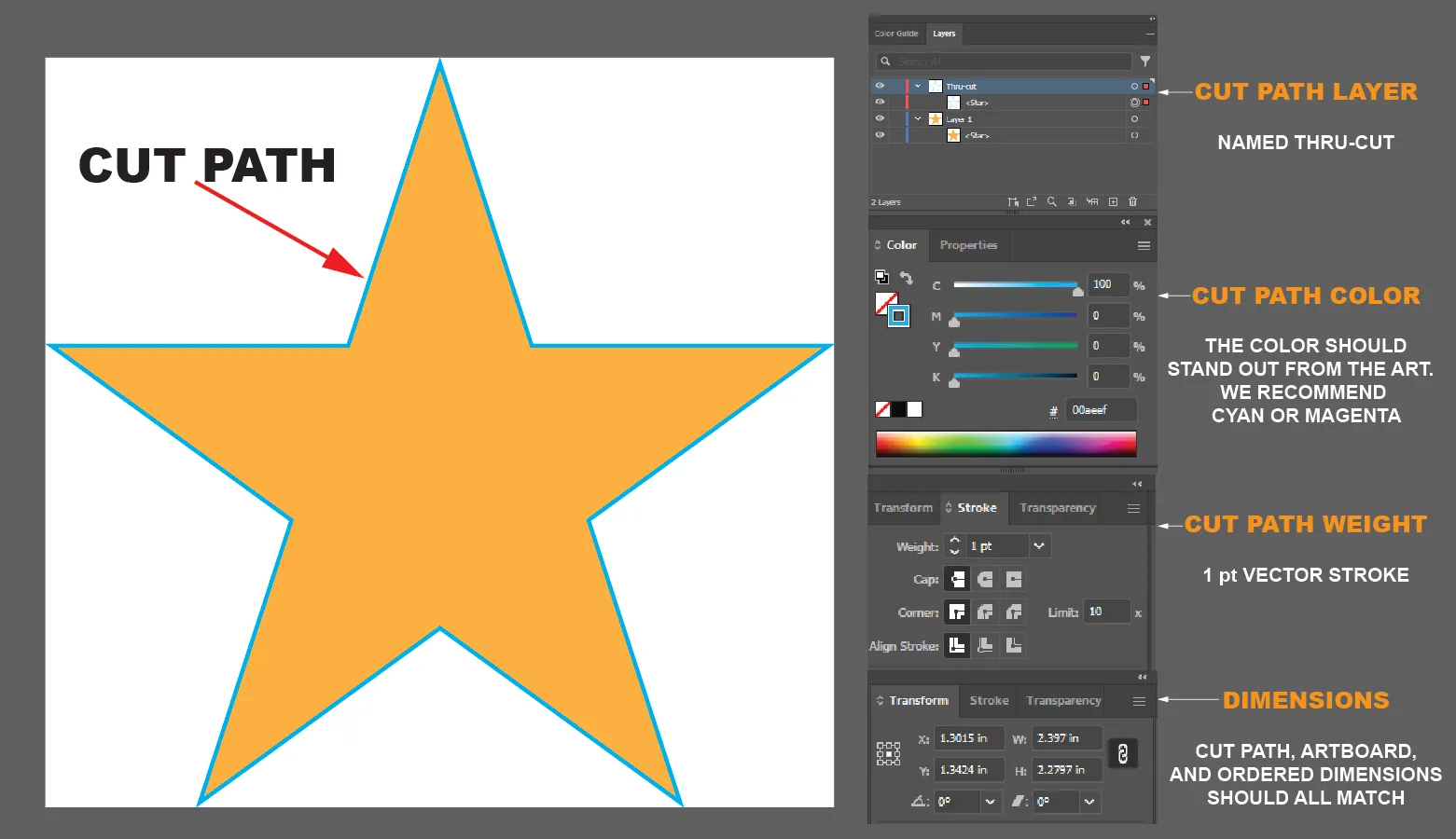Screen dimensions: 1456x839
Task: Choose the bevel join corner option
Action: point(1014,612)
